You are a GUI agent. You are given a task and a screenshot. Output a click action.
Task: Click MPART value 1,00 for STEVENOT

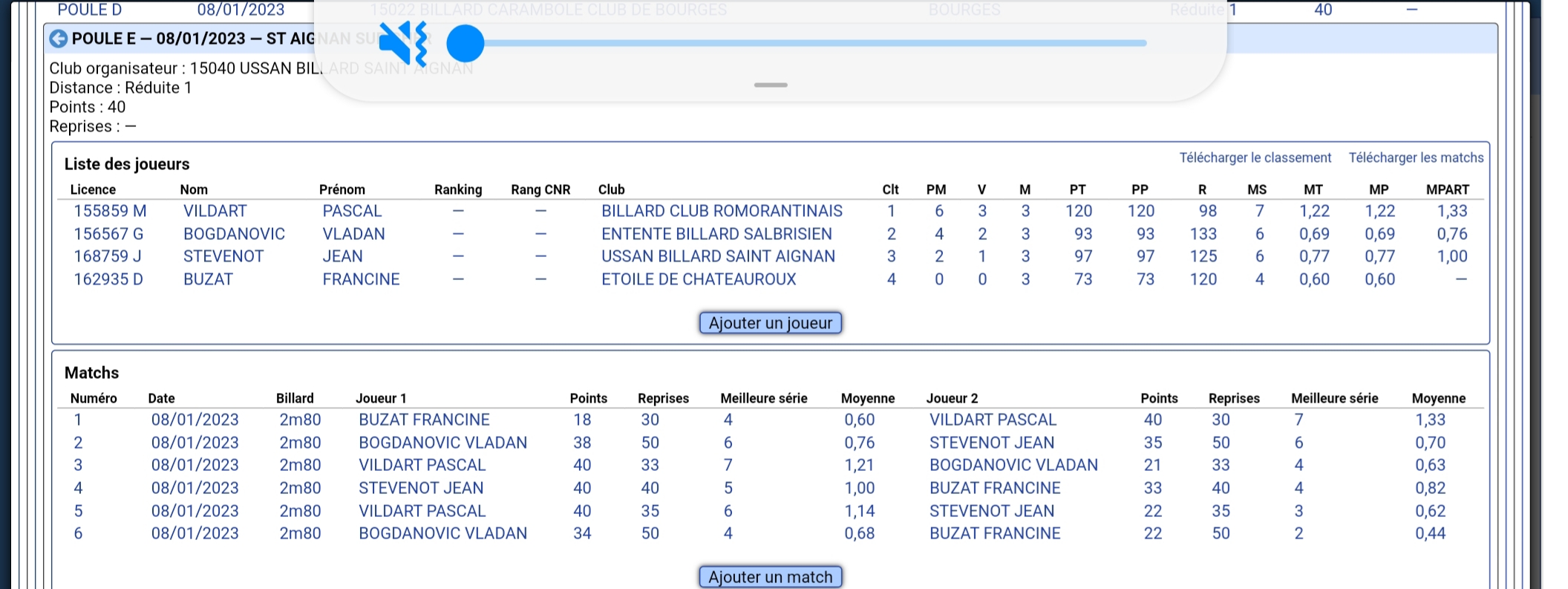point(1451,256)
